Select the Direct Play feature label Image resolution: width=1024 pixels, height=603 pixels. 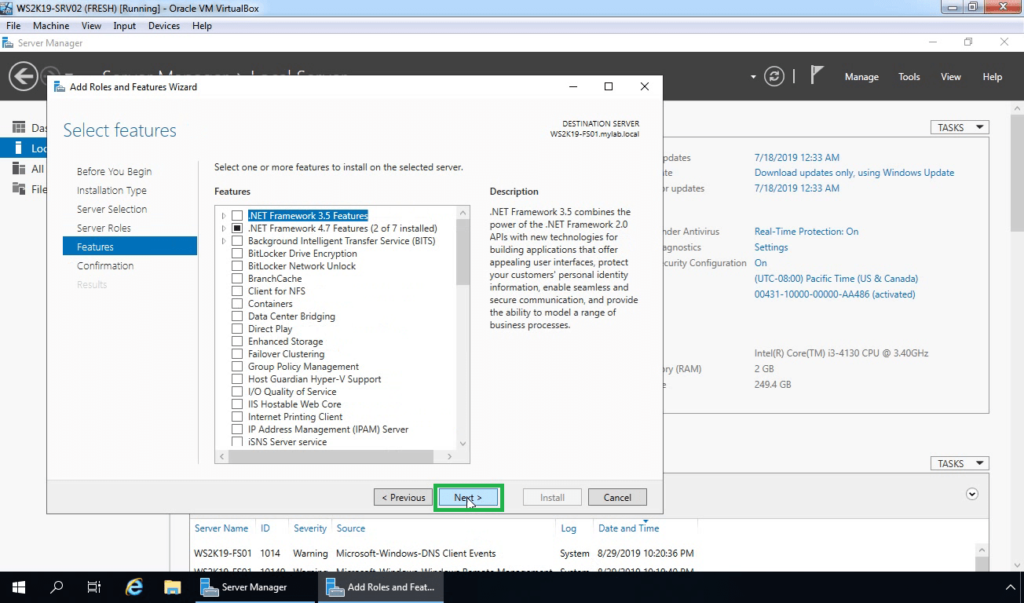[270, 329]
